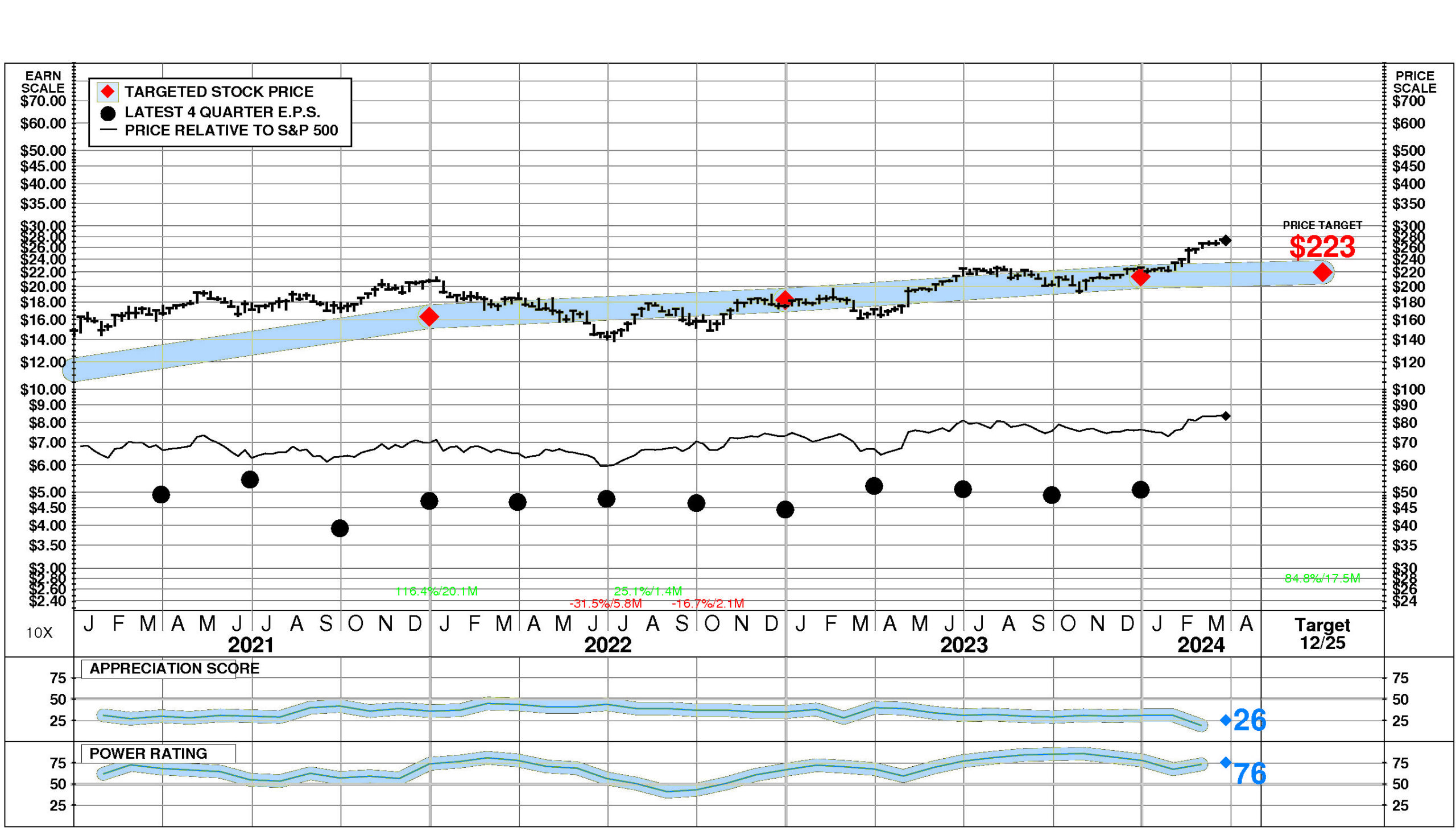The image size is (1456, 831).
Task: Click the red diamond at start of 2024
Action: point(1140,278)
